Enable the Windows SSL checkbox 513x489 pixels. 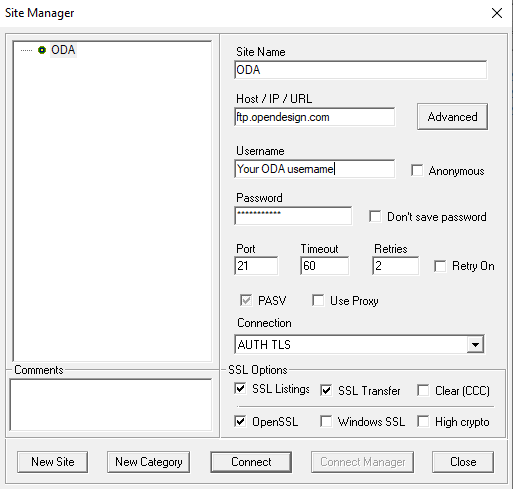click(x=326, y=421)
